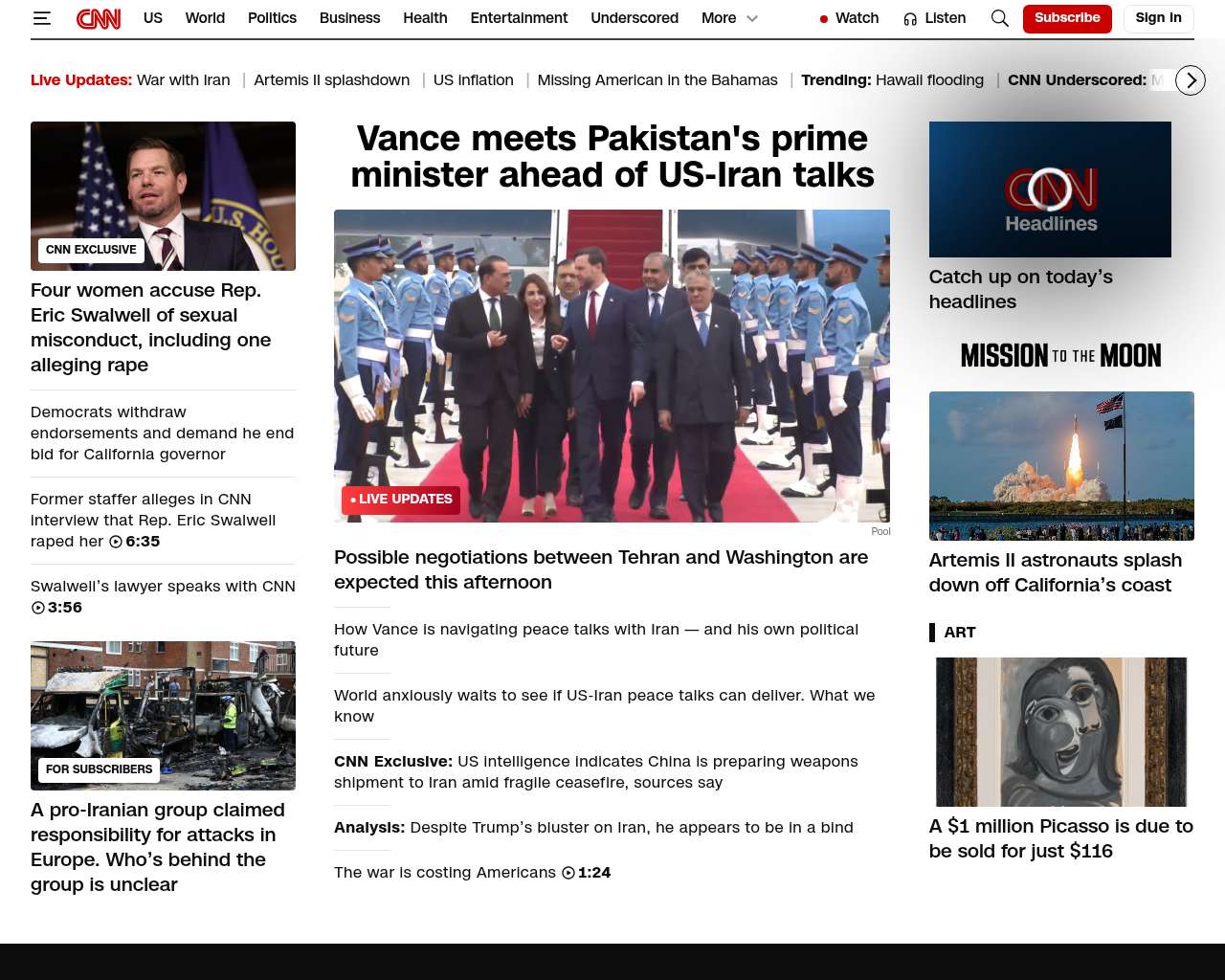This screenshot has height=980, width=1225.
Task: Open the CNN Headlines video thumbnail
Action: [x=1050, y=189]
